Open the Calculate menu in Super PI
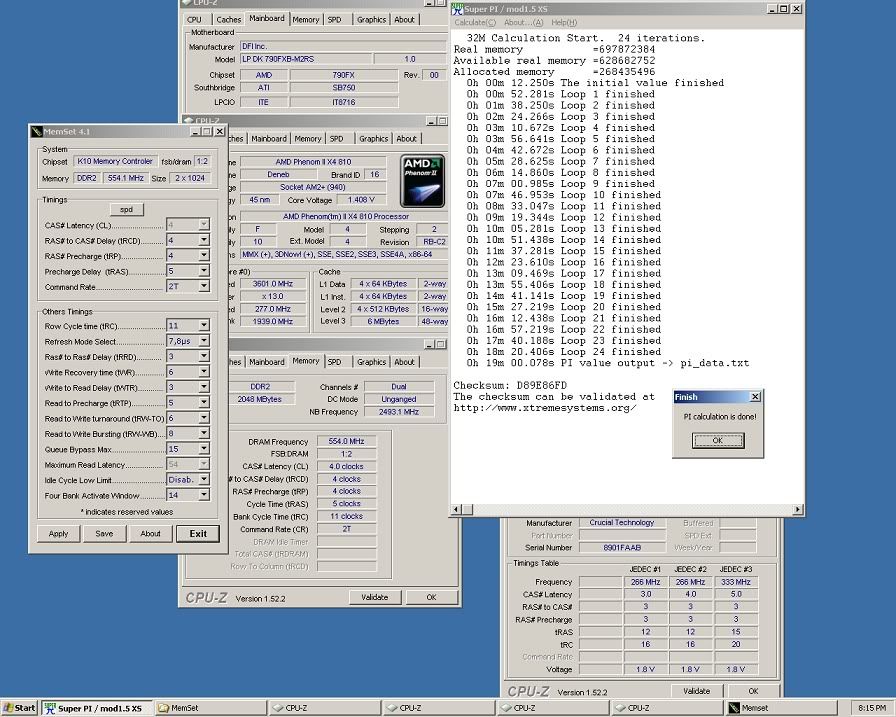This screenshot has width=896, height=717. 473,22
